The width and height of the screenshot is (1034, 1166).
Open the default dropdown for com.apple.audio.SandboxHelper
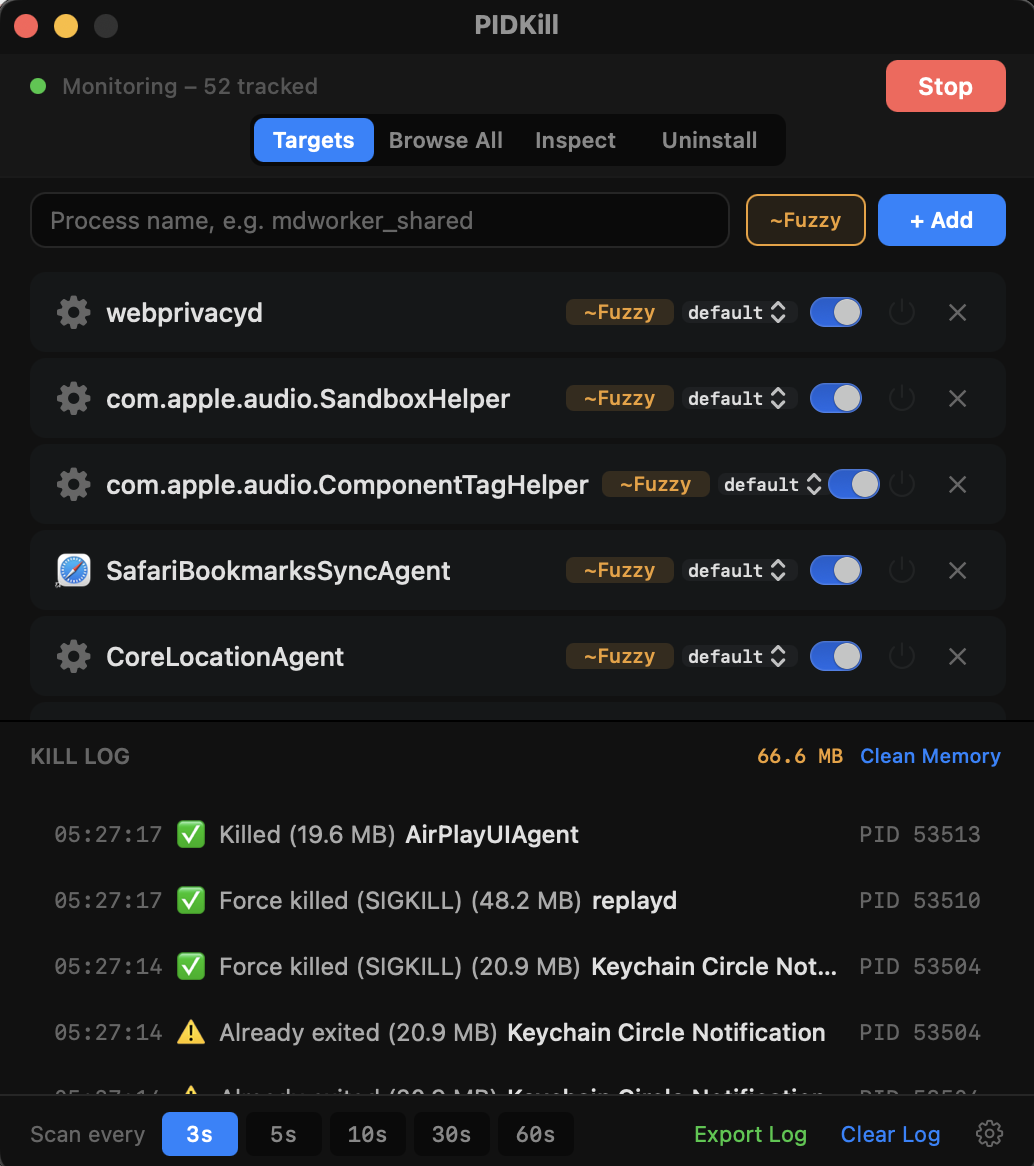click(x=738, y=399)
